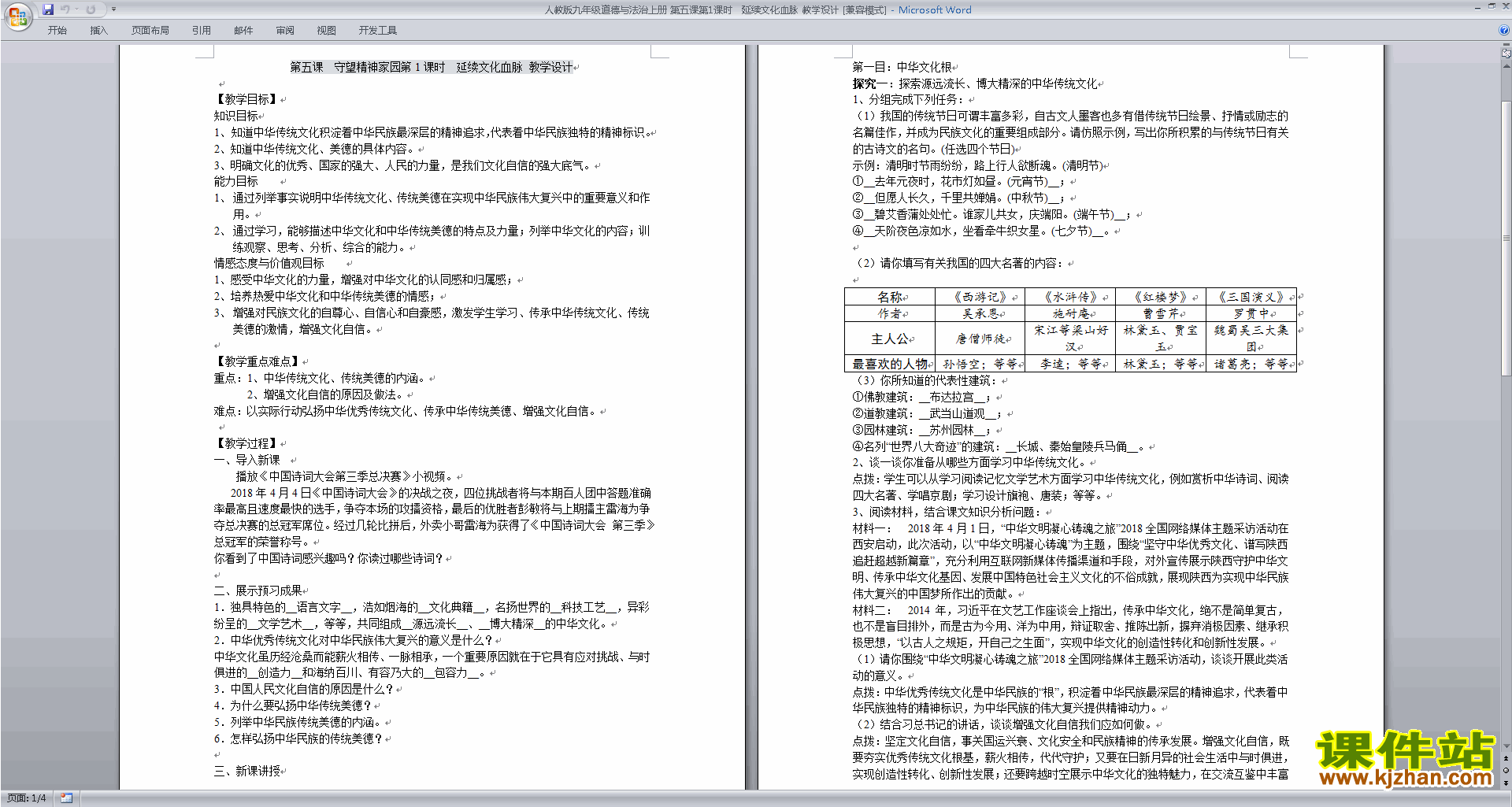The height and width of the screenshot is (807, 1512).
Task: Click the 【教学重点难点】 heading
Action: (x=258, y=362)
